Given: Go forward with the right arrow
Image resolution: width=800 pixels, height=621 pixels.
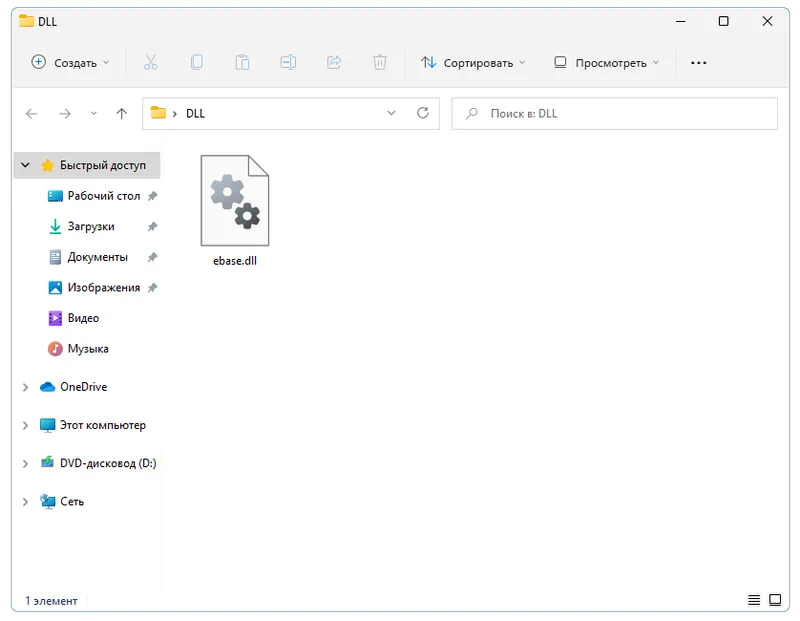Looking at the screenshot, I should 65,113.
